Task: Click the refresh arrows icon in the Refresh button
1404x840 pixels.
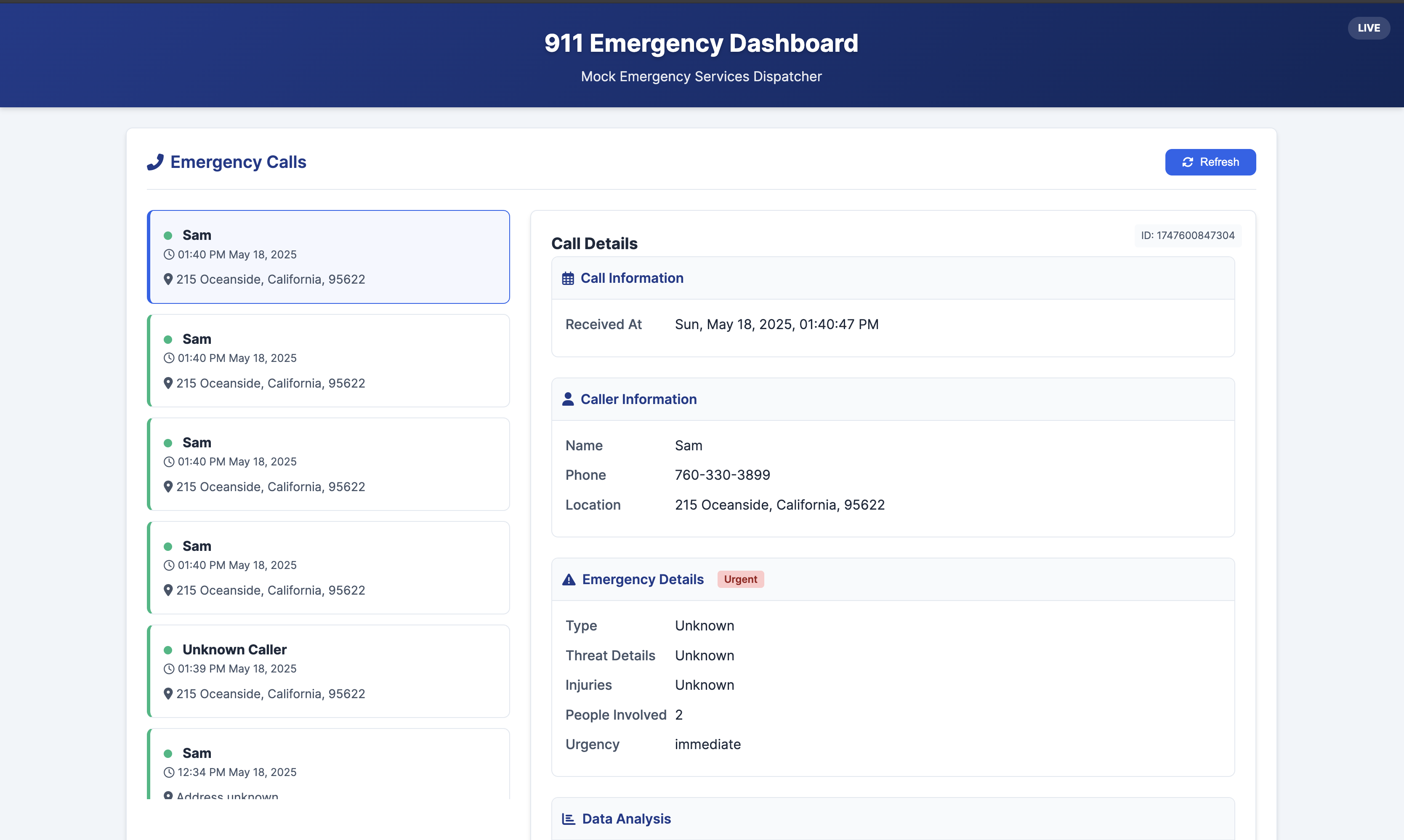Action: click(1187, 162)
